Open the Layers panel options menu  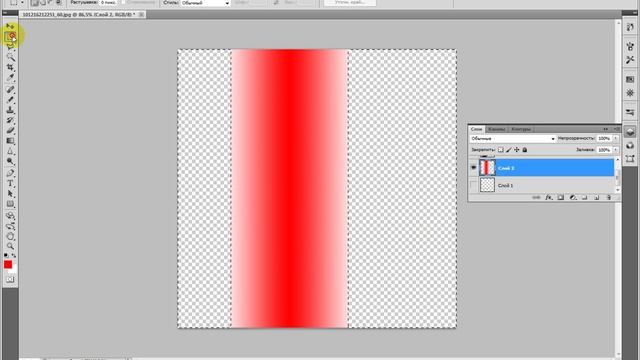click(616, 129)
